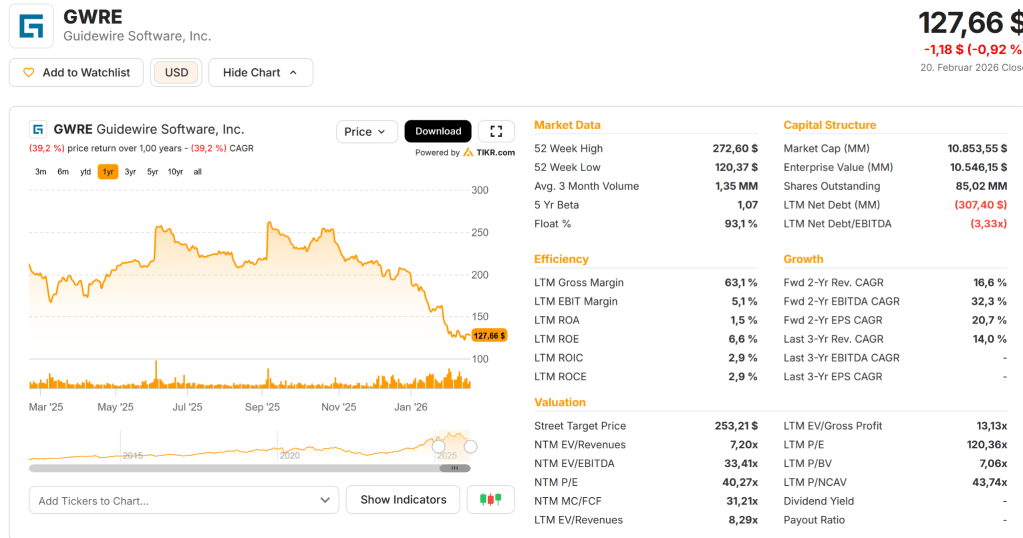The width and height of the screenshot is (1023, 538).
Task: Switch to the 'all' time range
Action: tap(197, 172)
